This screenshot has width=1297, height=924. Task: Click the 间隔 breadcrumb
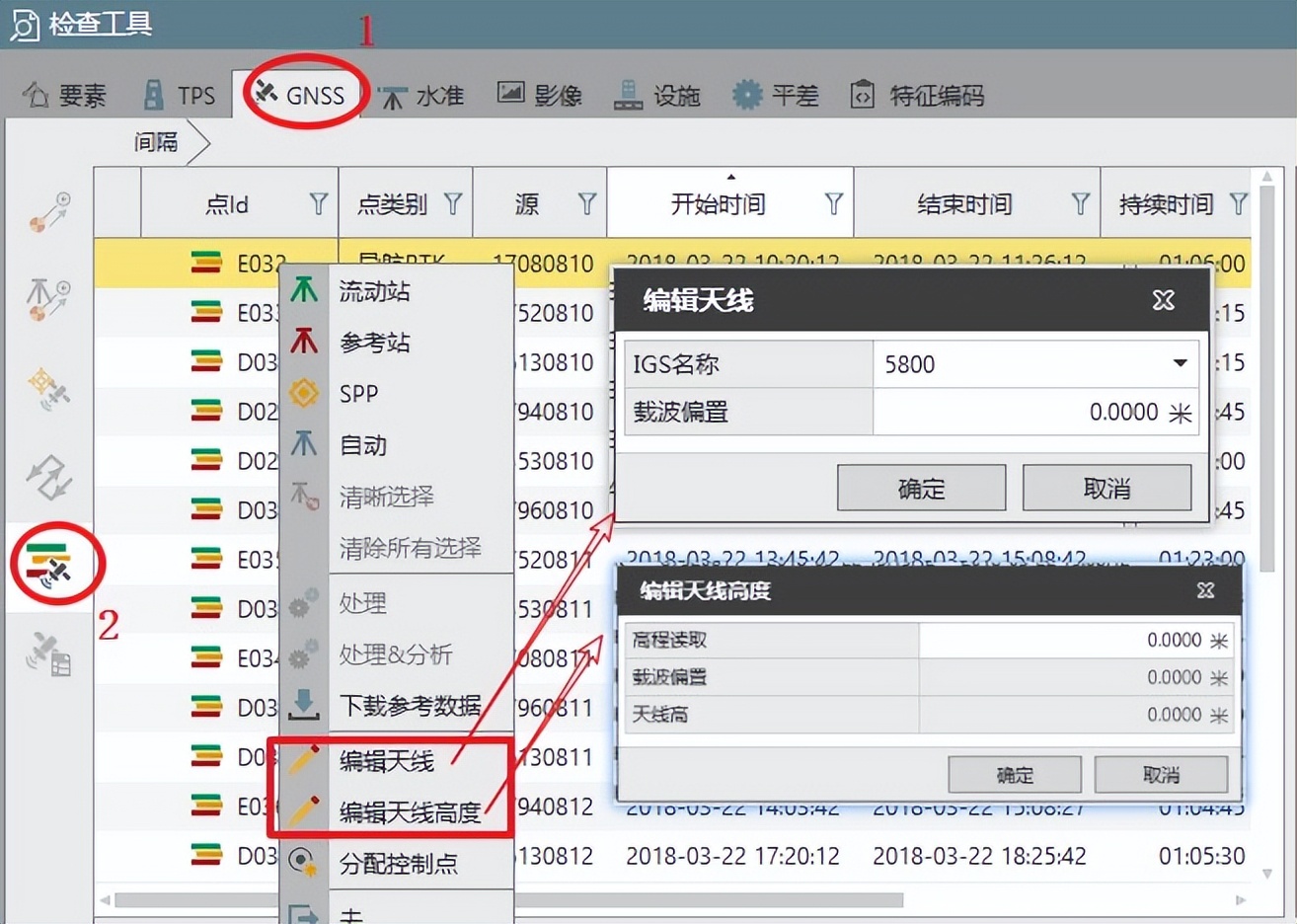click(x=157, y=142)
